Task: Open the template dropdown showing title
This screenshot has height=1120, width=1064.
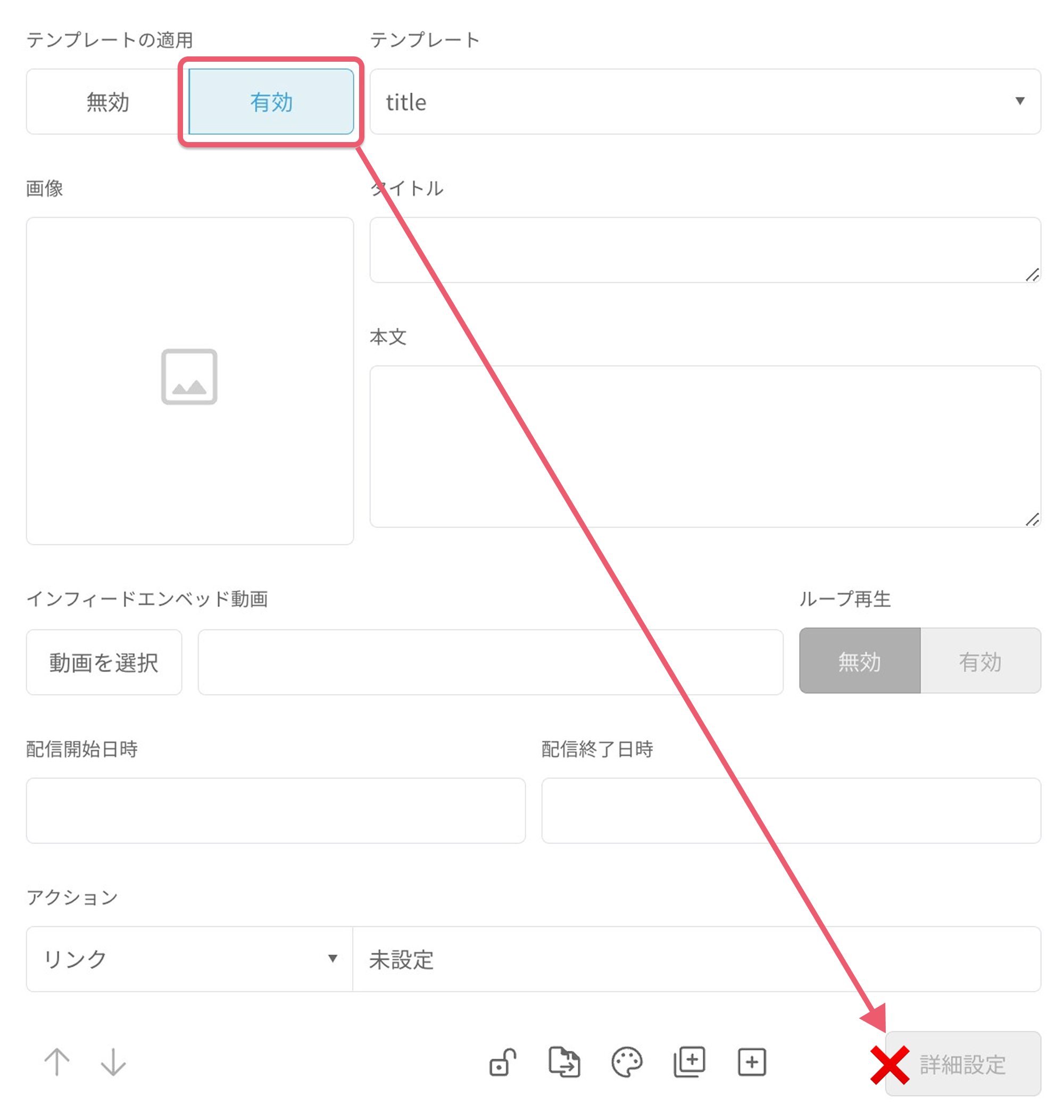Action: click(x=705, y=102)
